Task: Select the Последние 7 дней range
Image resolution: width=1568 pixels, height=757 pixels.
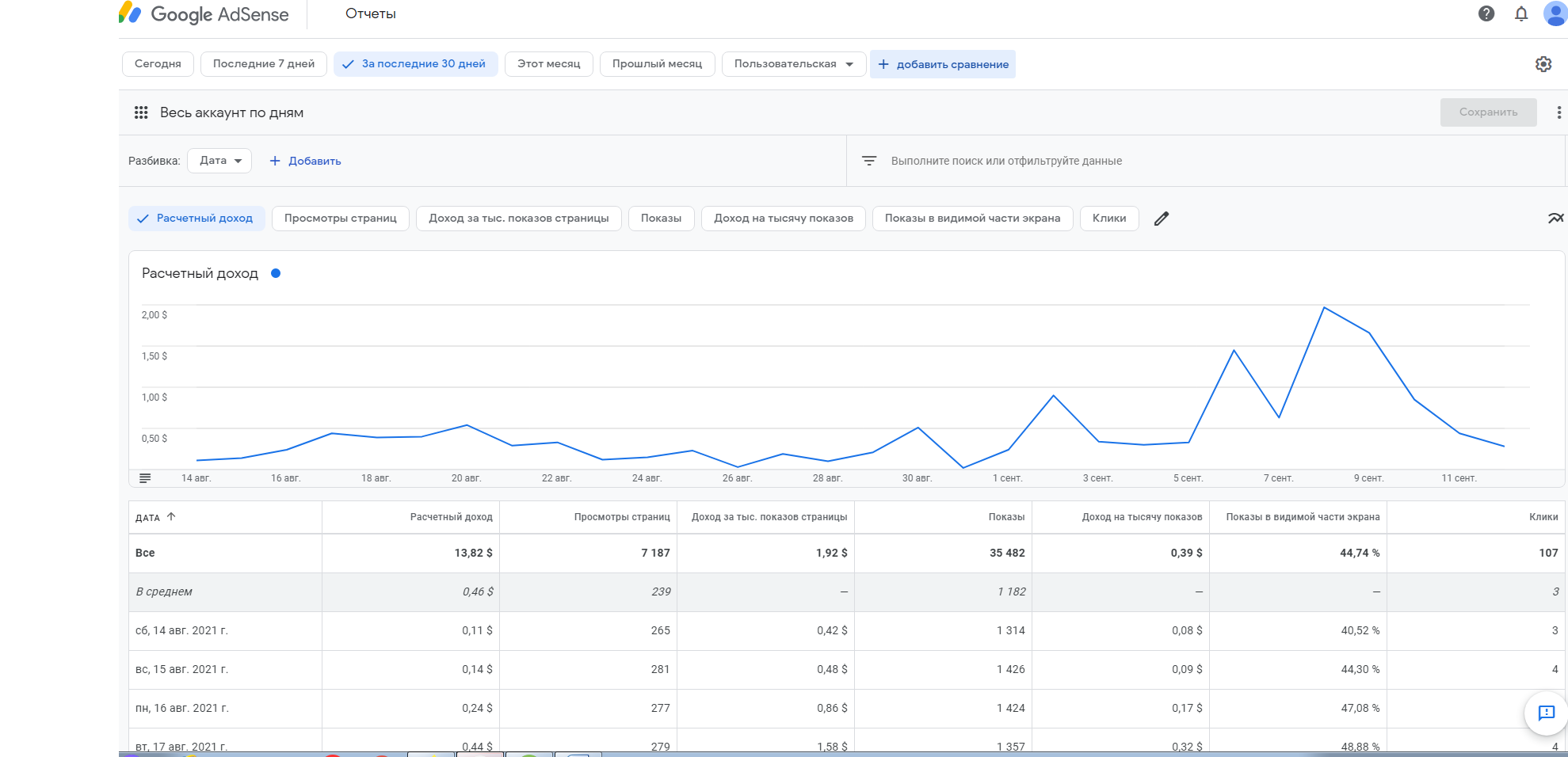Action: tap(263, 64)
